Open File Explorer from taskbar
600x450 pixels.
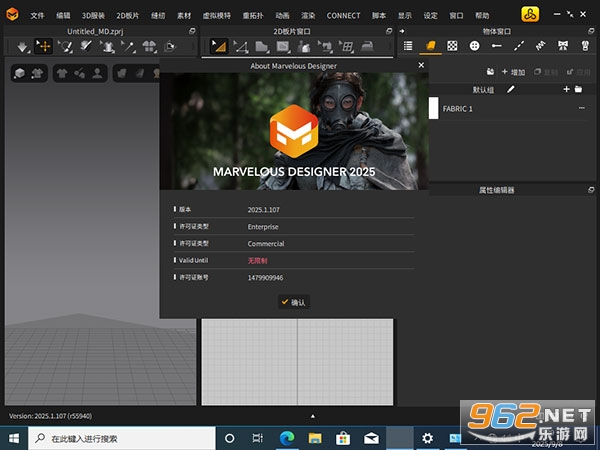(315, 439)
